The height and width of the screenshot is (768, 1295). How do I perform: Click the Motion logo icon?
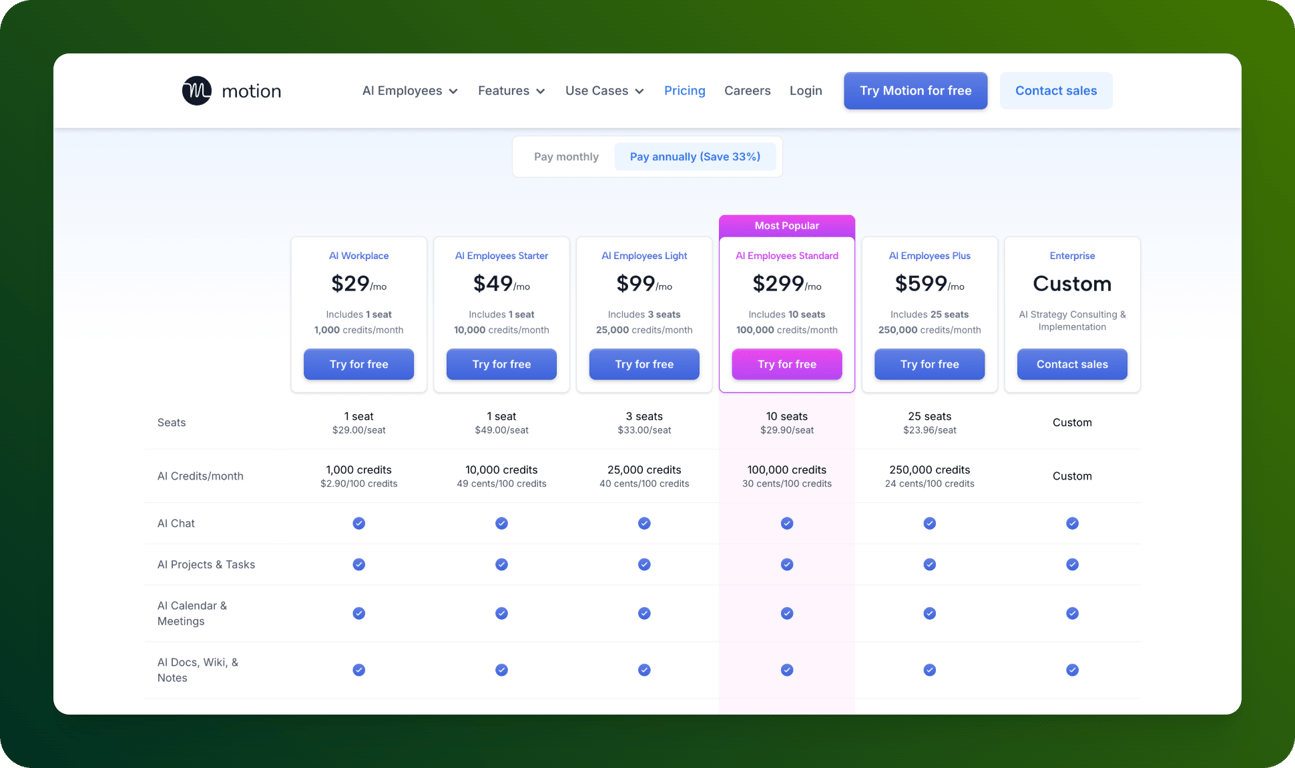point(197,91)
